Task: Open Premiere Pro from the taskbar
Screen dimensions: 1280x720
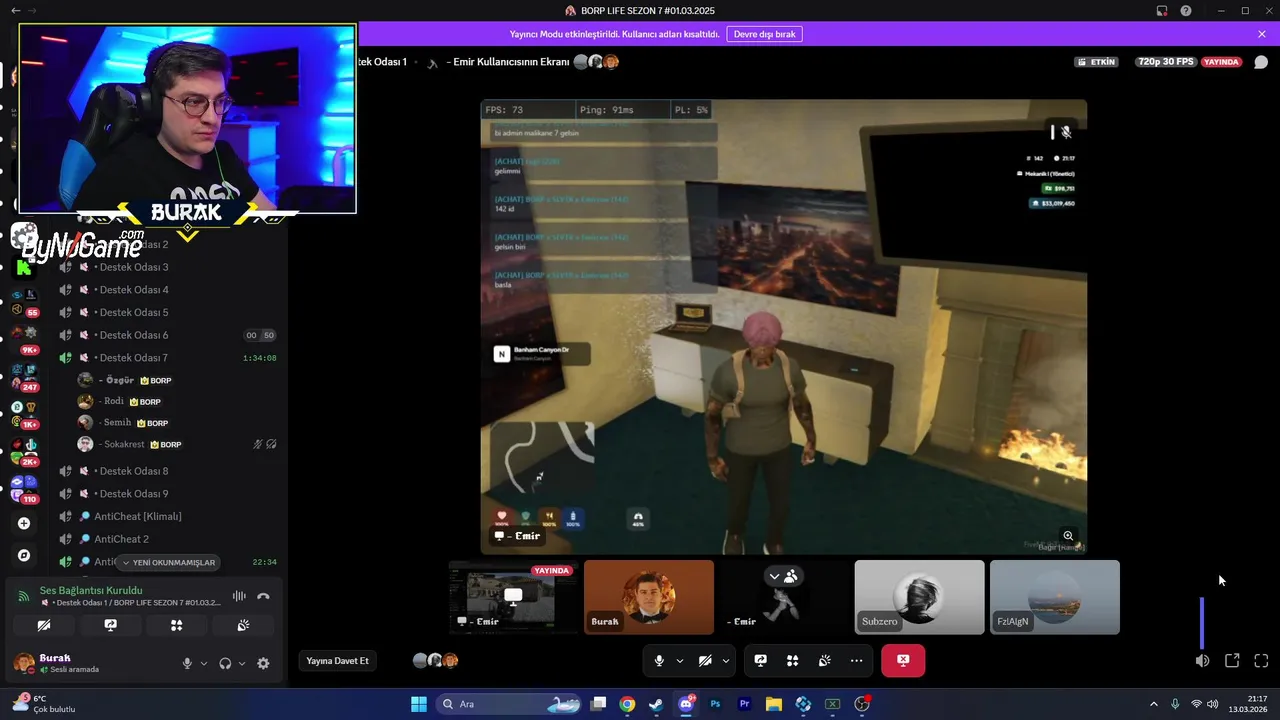Action: coord(744,704)
